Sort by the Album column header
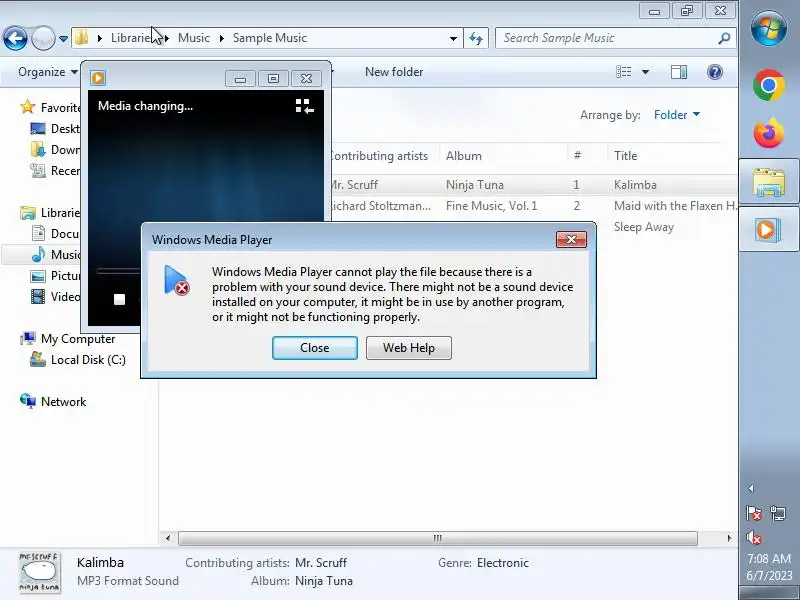The height and width of the screenshot is (600, 800). point(463,156)
